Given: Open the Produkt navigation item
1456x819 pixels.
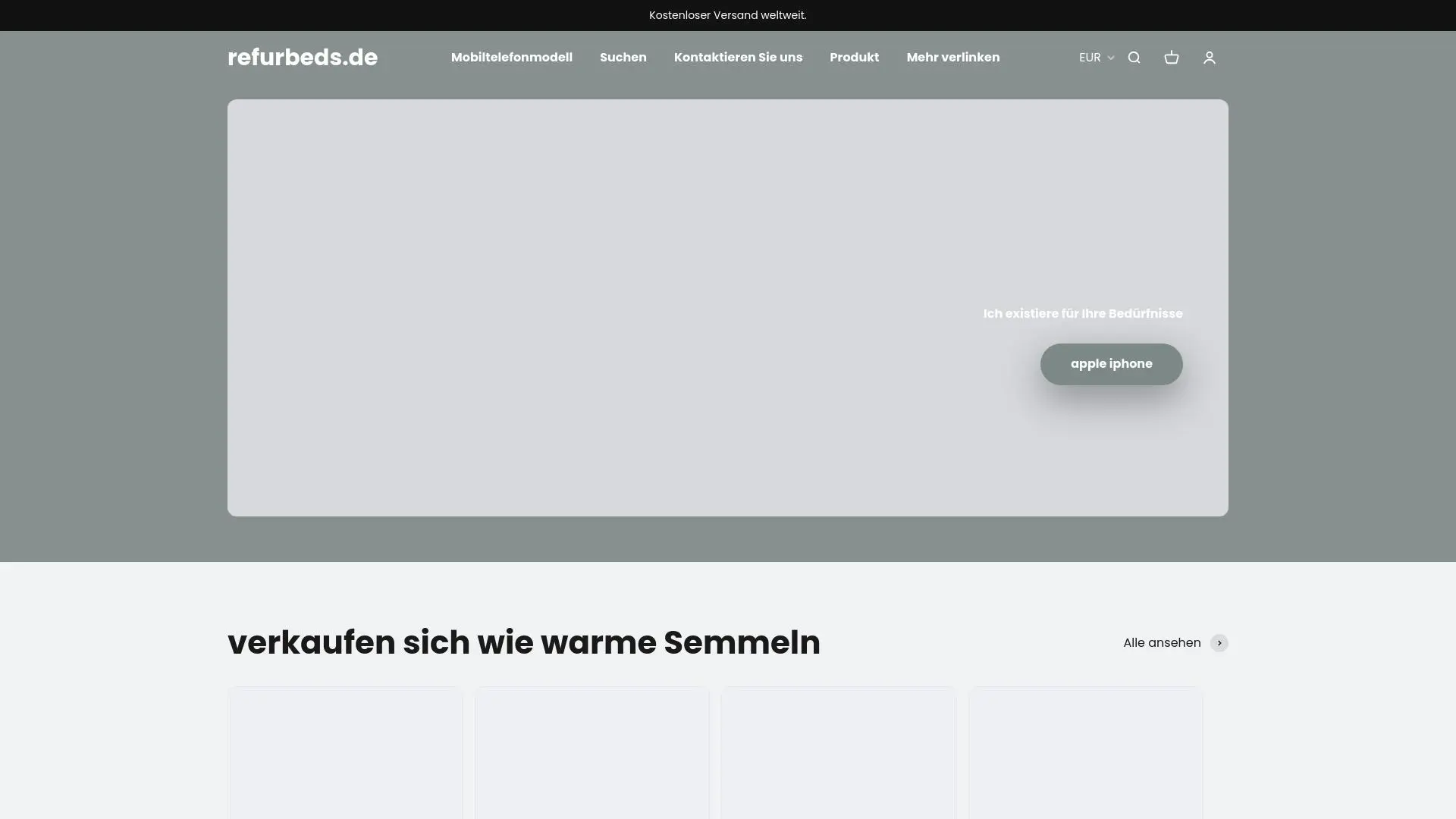Looking at the screenshot, I should pyautogui.click(x=854, y=58).
